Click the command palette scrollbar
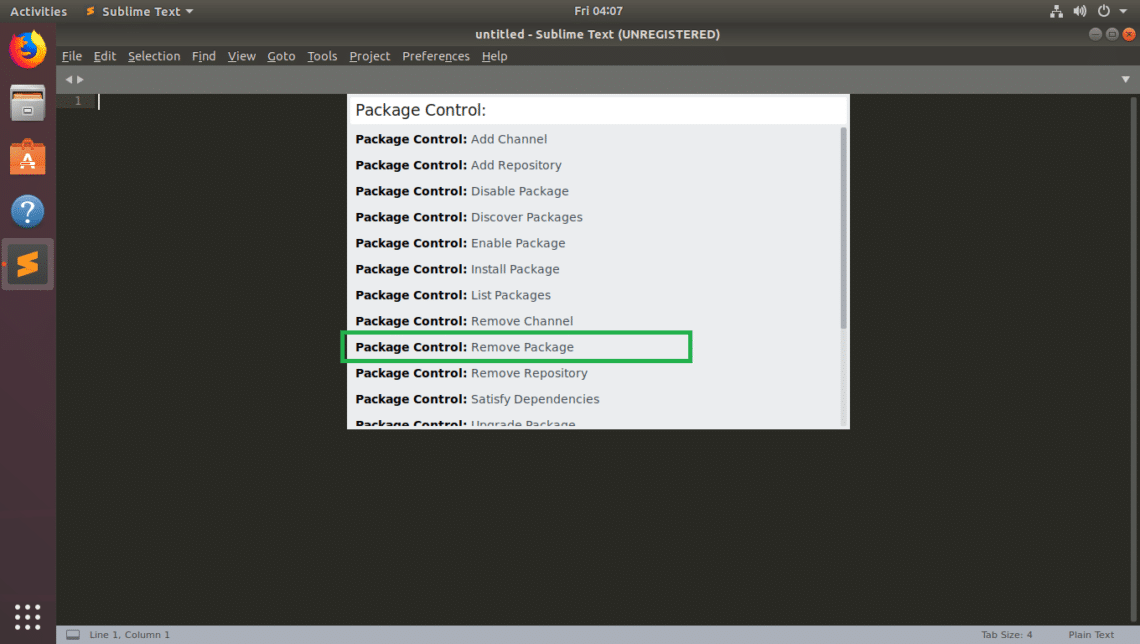The image size is (1140, 644). [x=843, y=228]
